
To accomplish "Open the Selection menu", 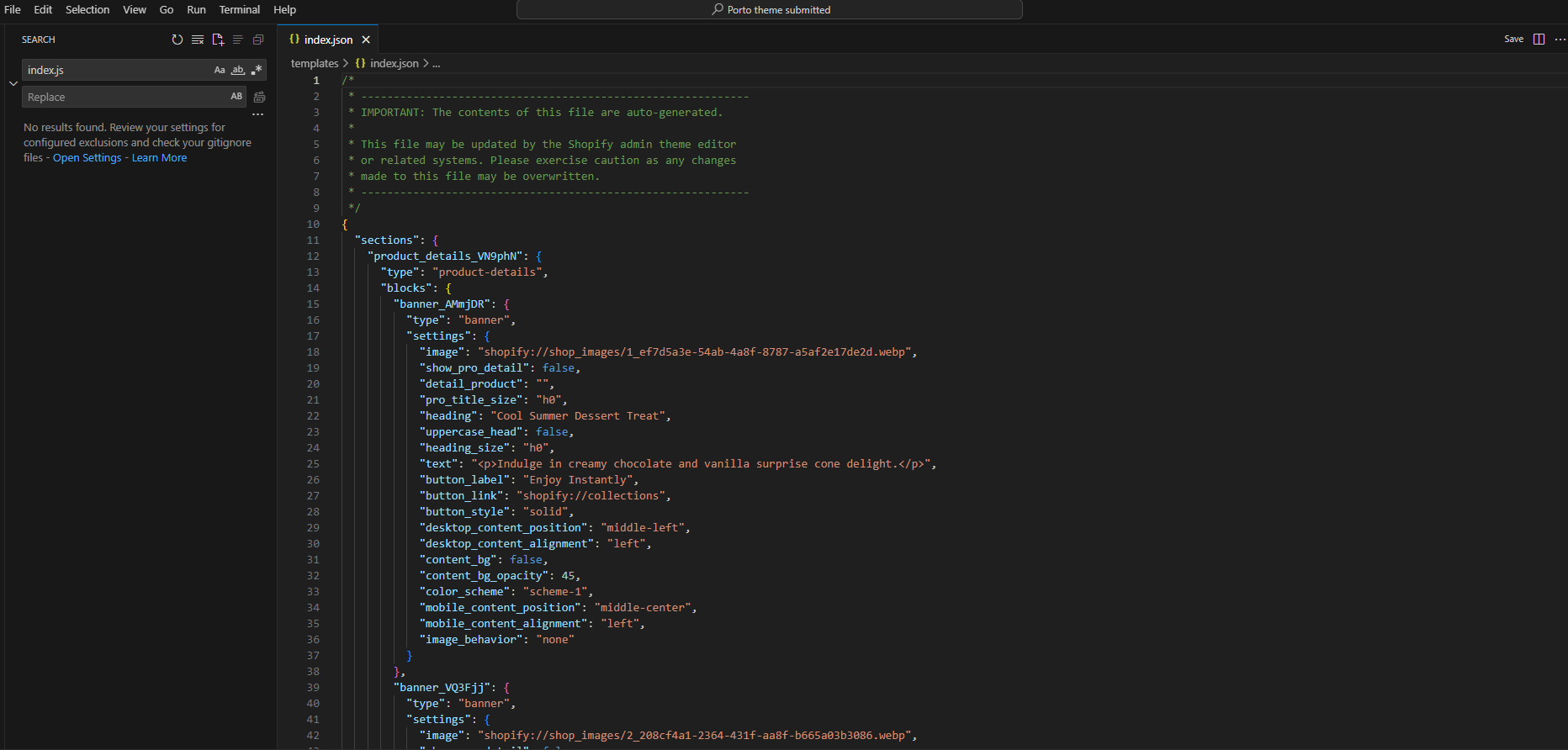I will [87, 10].
